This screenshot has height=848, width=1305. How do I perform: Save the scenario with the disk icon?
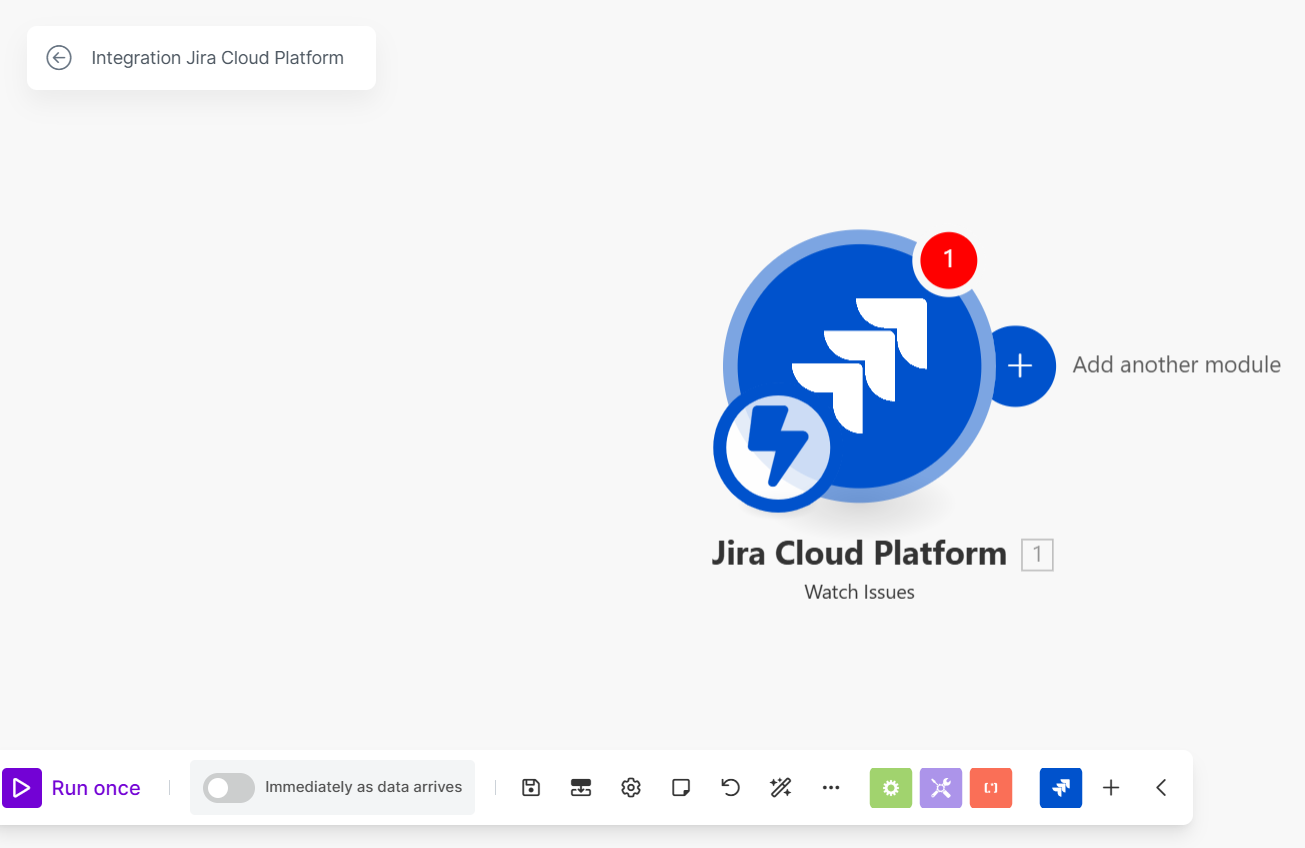(x=531, y=788)
